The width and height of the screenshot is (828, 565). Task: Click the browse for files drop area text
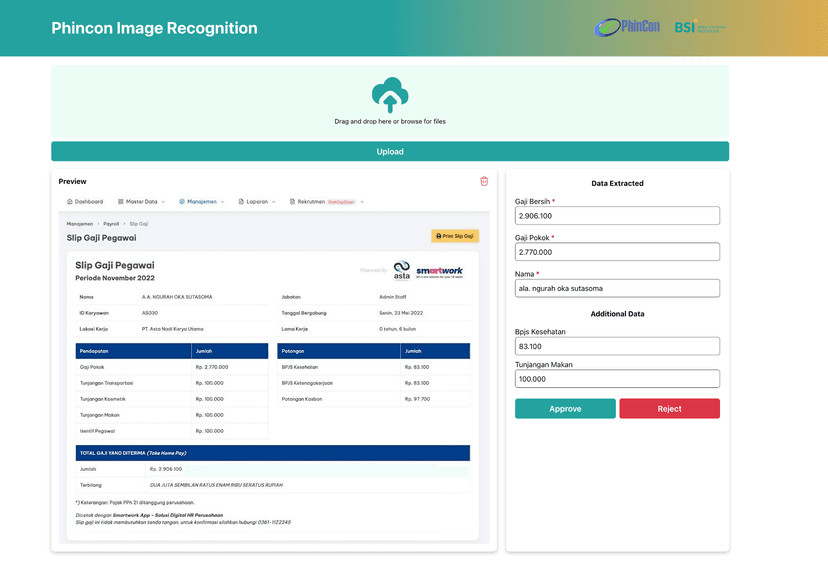(390, 121)
